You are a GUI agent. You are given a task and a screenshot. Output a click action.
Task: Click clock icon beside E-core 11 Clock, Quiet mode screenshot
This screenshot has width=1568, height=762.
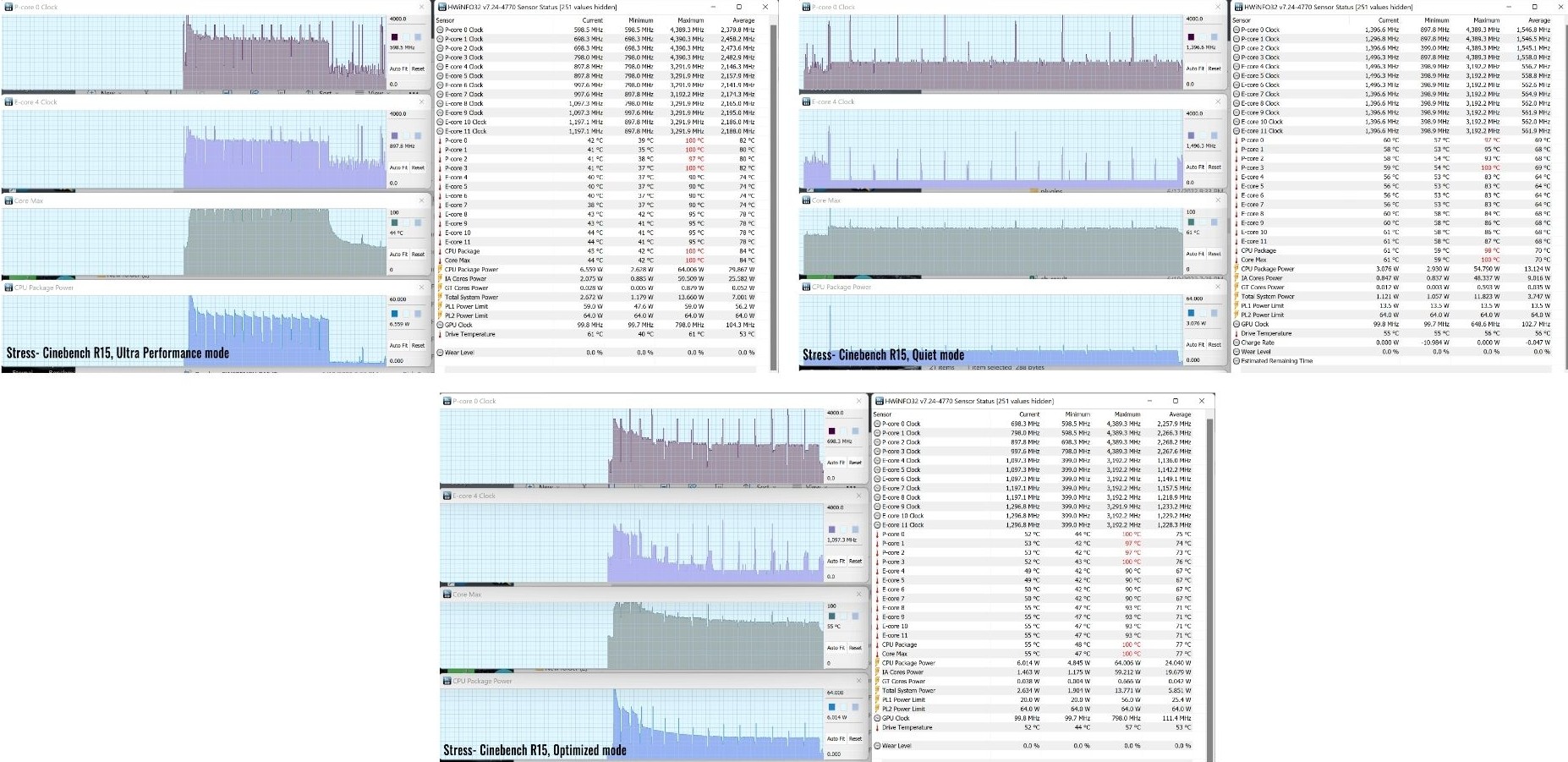[1236, 131]
